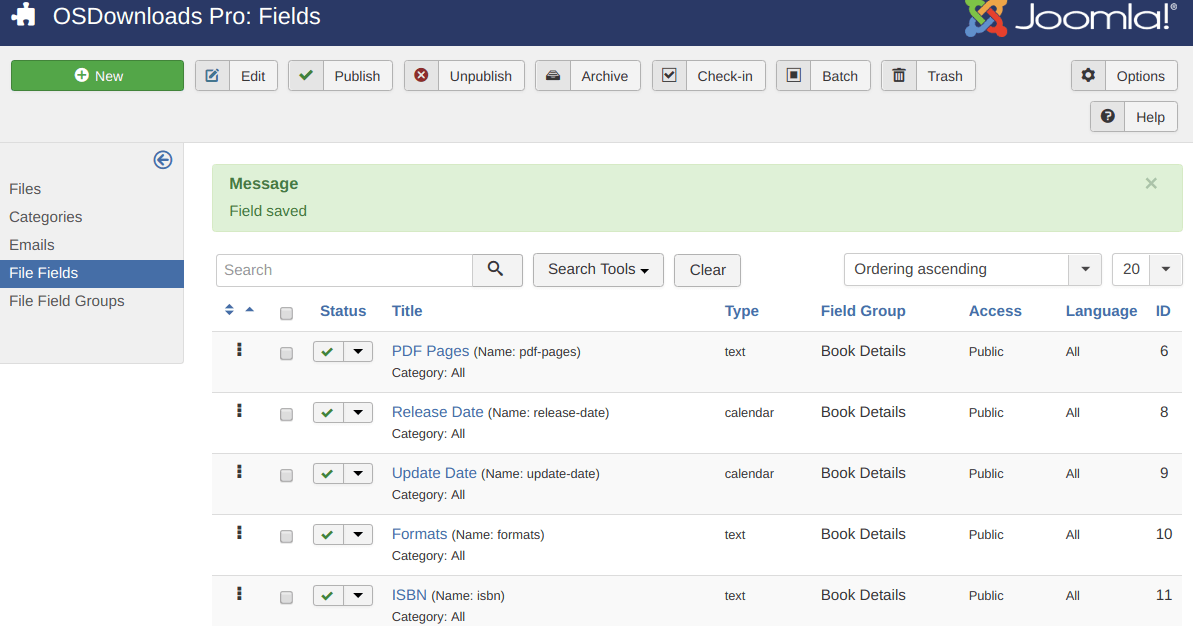
Task: Click the Edit pencil icon
Action: coord(212,75)
